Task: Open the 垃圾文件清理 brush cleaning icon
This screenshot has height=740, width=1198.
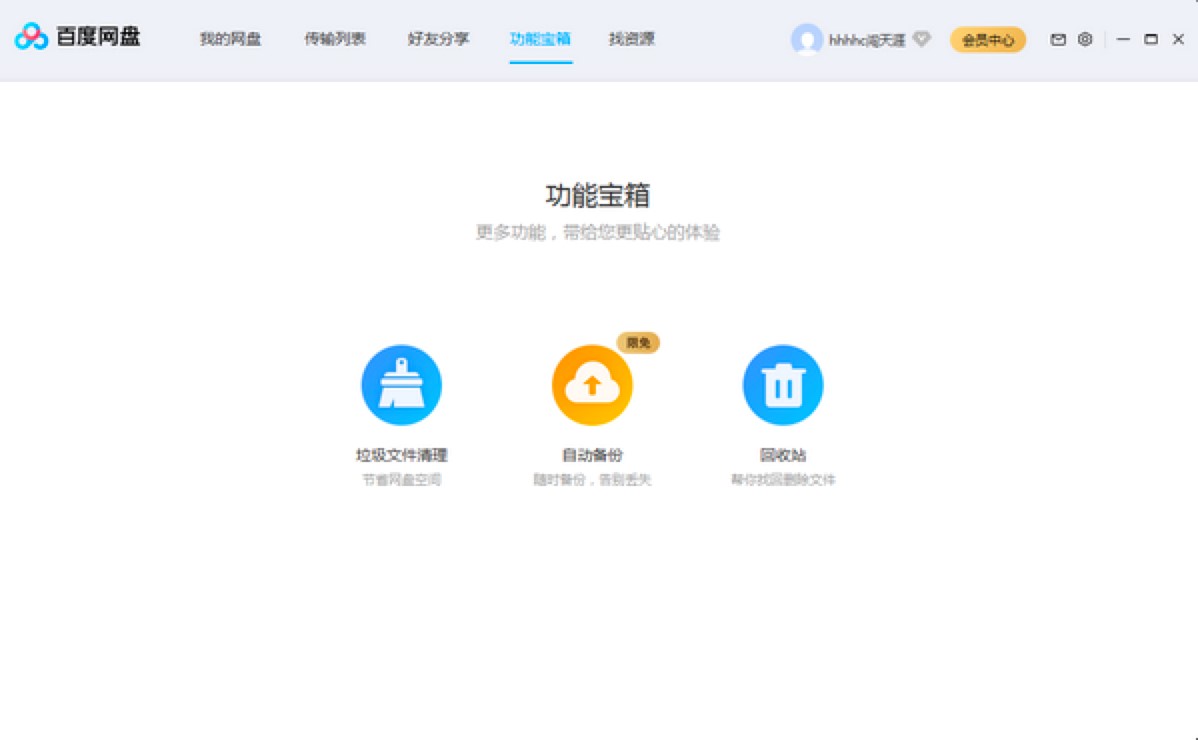Action: pyautogui.click(x=401, y=384)
